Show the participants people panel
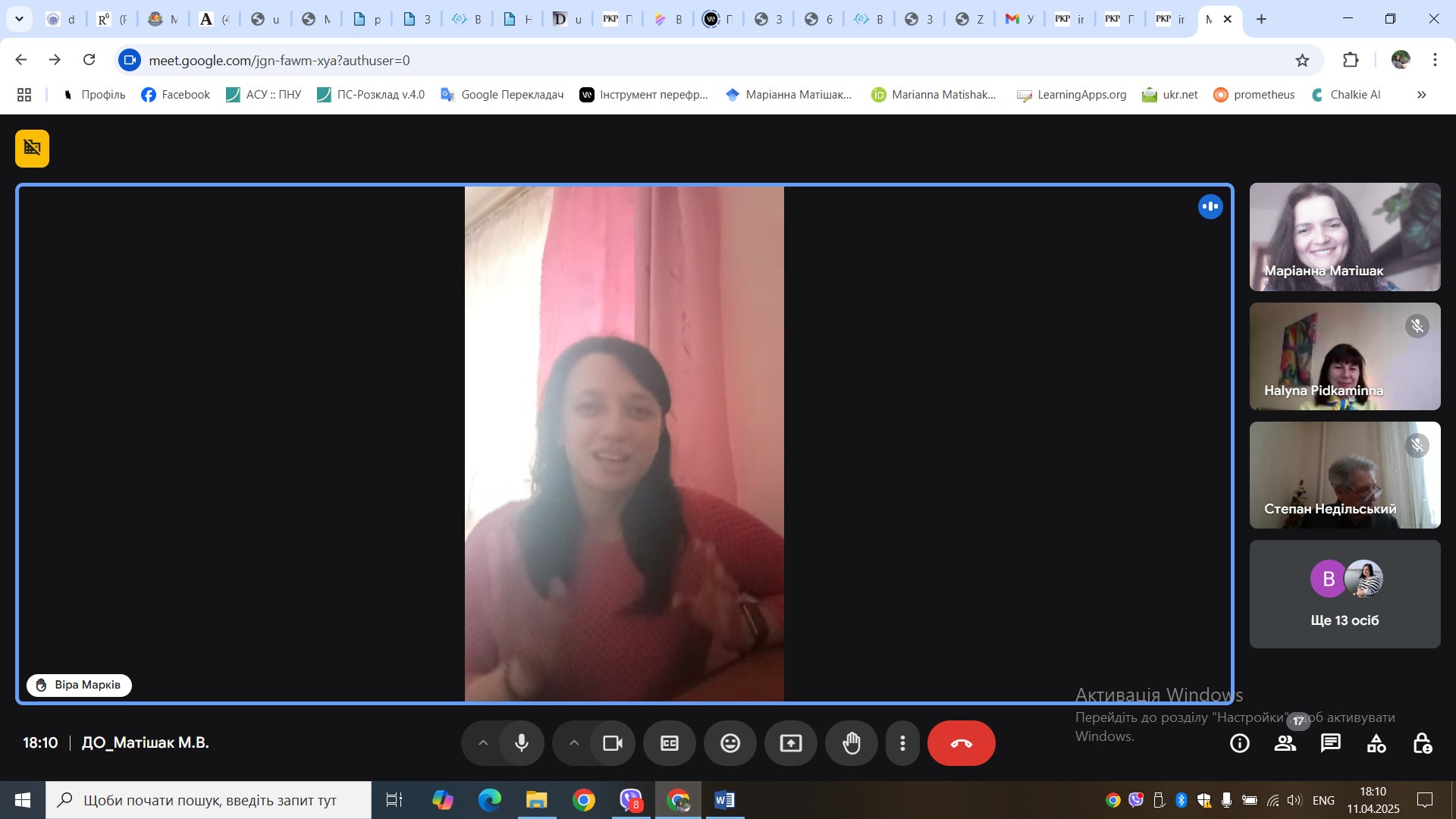 [x=1285, y=743]
